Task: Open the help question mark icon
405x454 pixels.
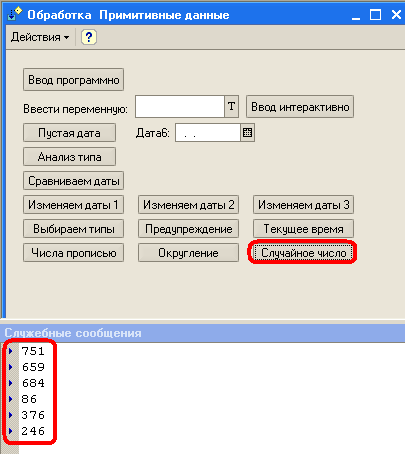Action: tap(88, 37)
